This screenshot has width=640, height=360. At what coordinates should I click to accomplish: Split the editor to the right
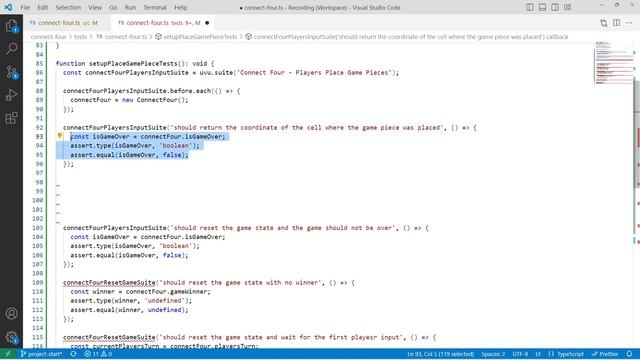point(616,23)
